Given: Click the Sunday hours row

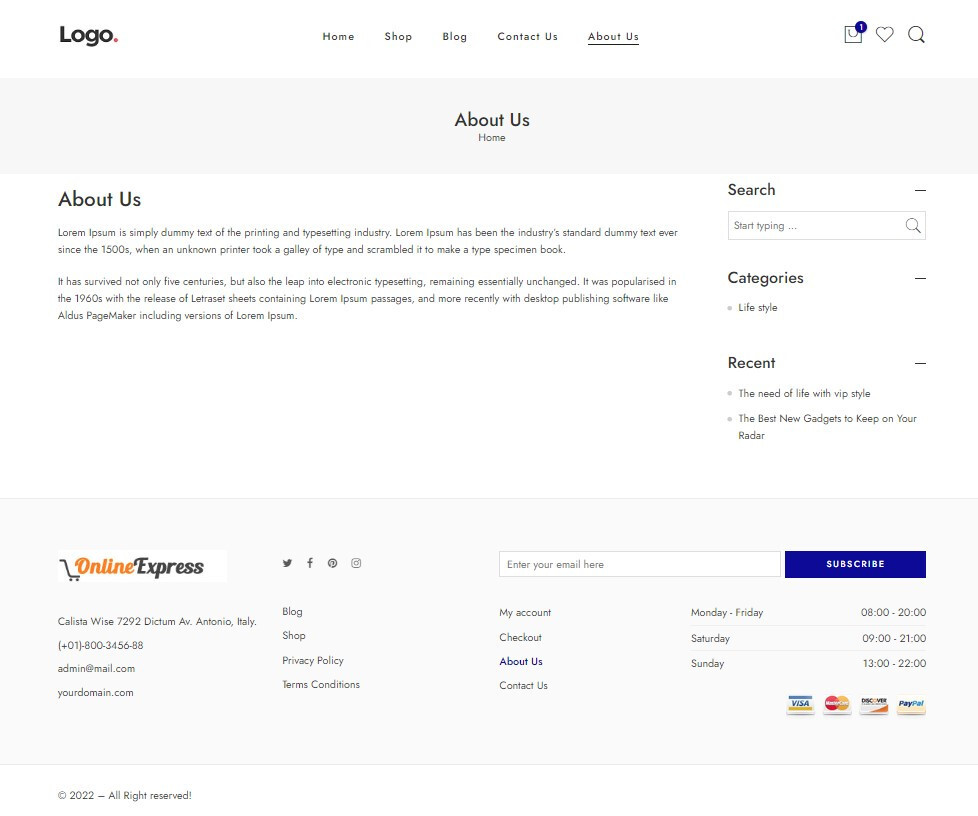Looking at the screenshot, I should click(808, 663).
